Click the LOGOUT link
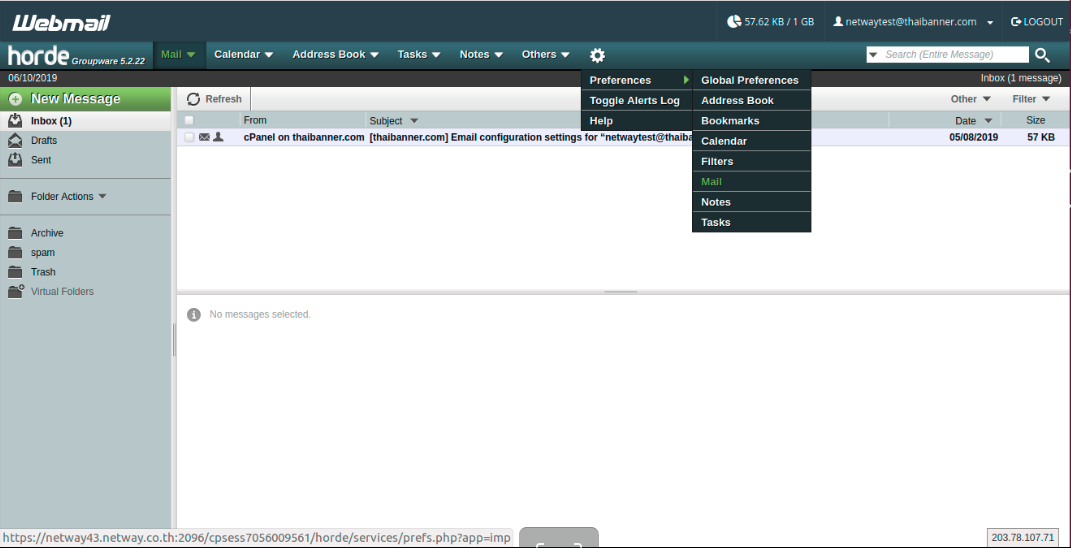This screenshot has height=548, width=1071. (1037, 21)
